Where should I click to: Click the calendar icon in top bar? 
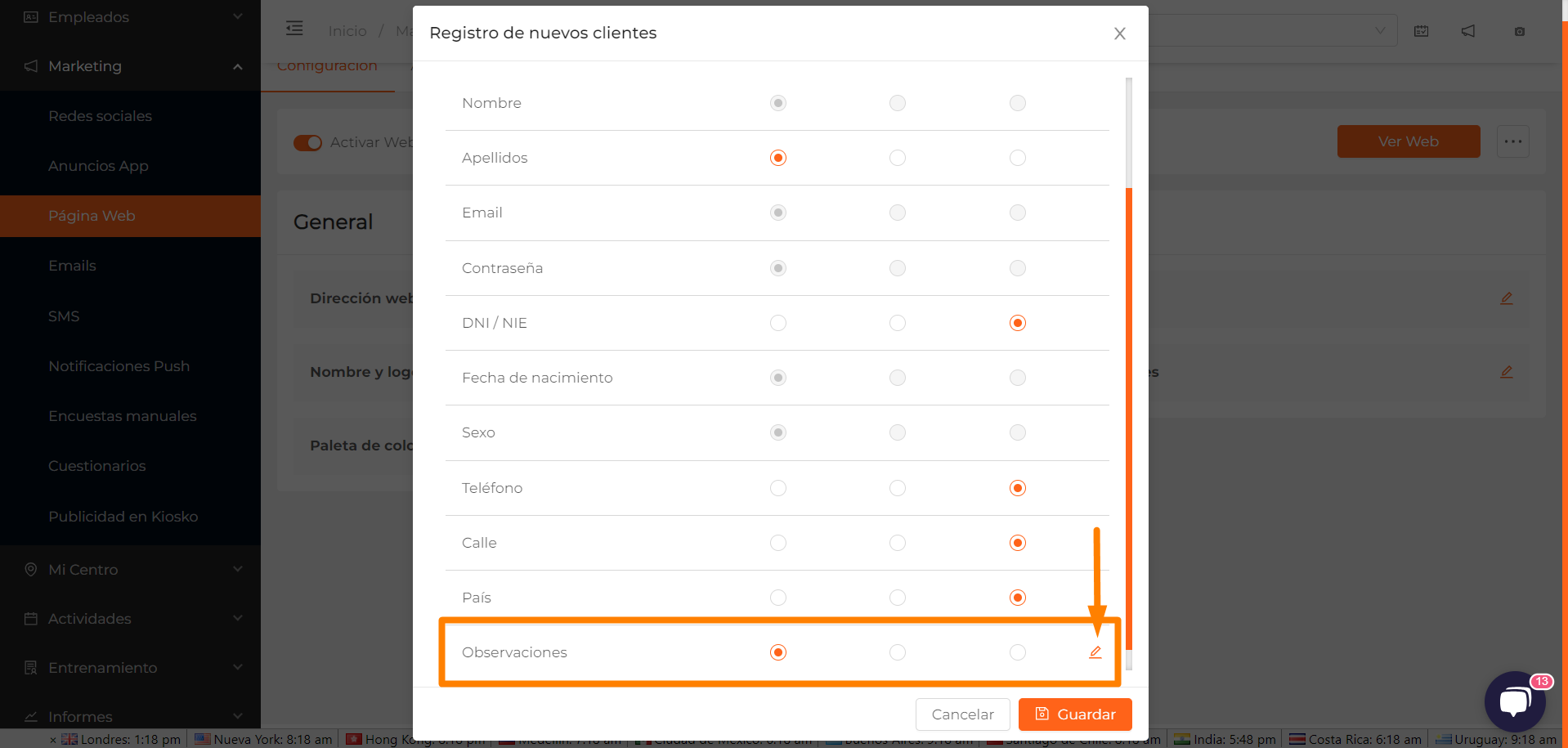(1422, 31)
